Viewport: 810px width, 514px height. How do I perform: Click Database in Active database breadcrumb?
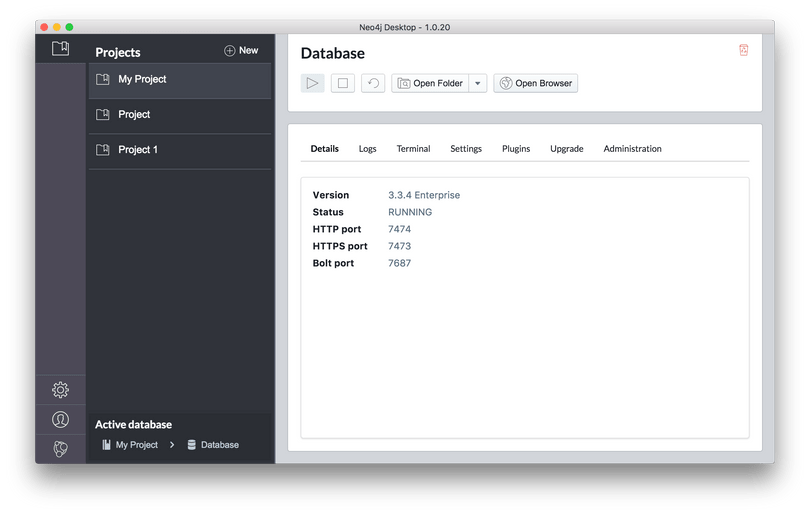(220, 445)
